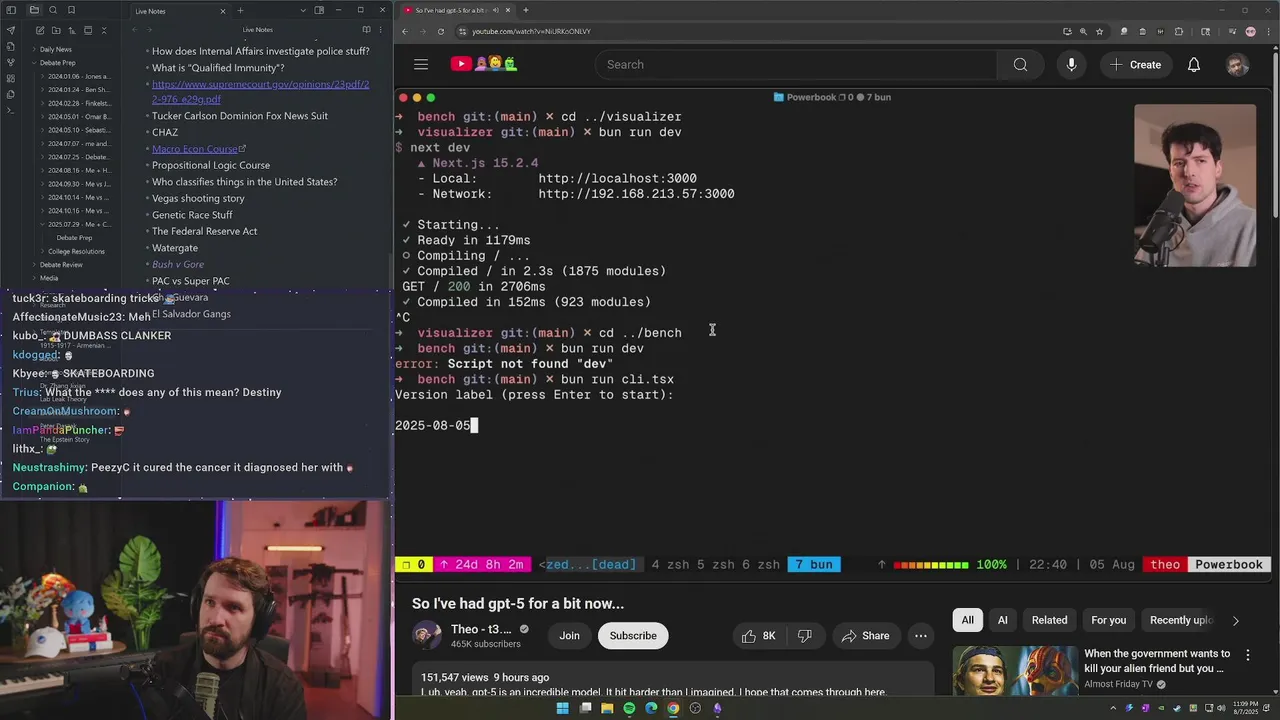
Task: Open Obsidian bookmarks icon
Action: [x=71, y=10]
